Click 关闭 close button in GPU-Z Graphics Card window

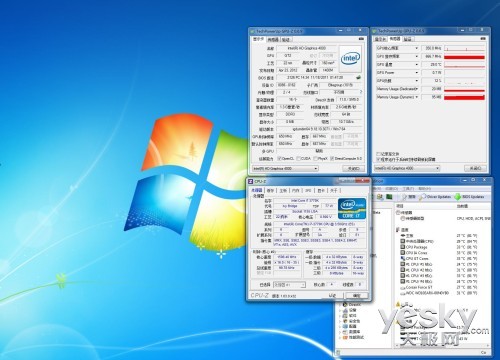[x=354, y=169]
